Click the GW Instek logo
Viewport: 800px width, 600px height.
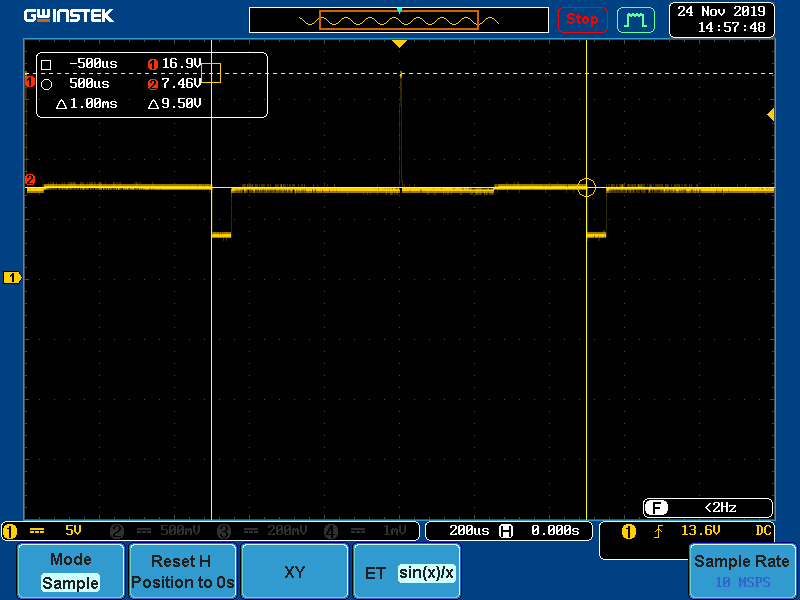click(68, 15)
